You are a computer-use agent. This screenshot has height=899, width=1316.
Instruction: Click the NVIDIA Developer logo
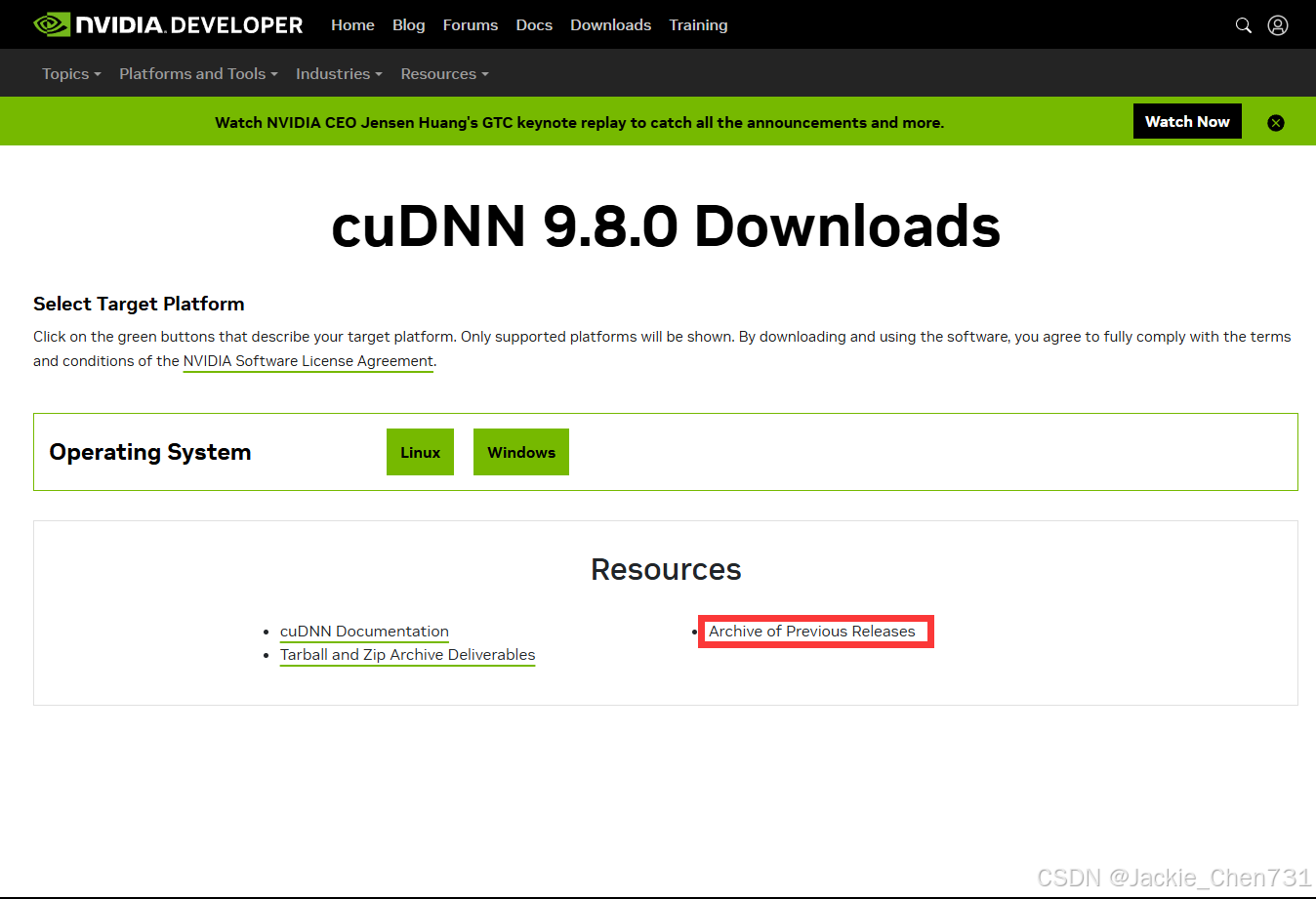tap(166, 24)
